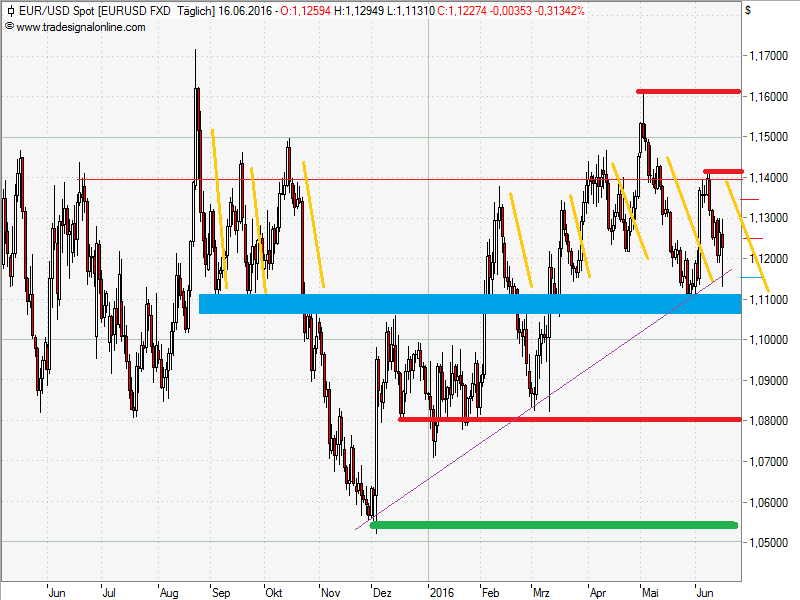This screenshot has width=800, height=600.
Task: Click the Okt label on time axis
Action: [x=273, y=593]
